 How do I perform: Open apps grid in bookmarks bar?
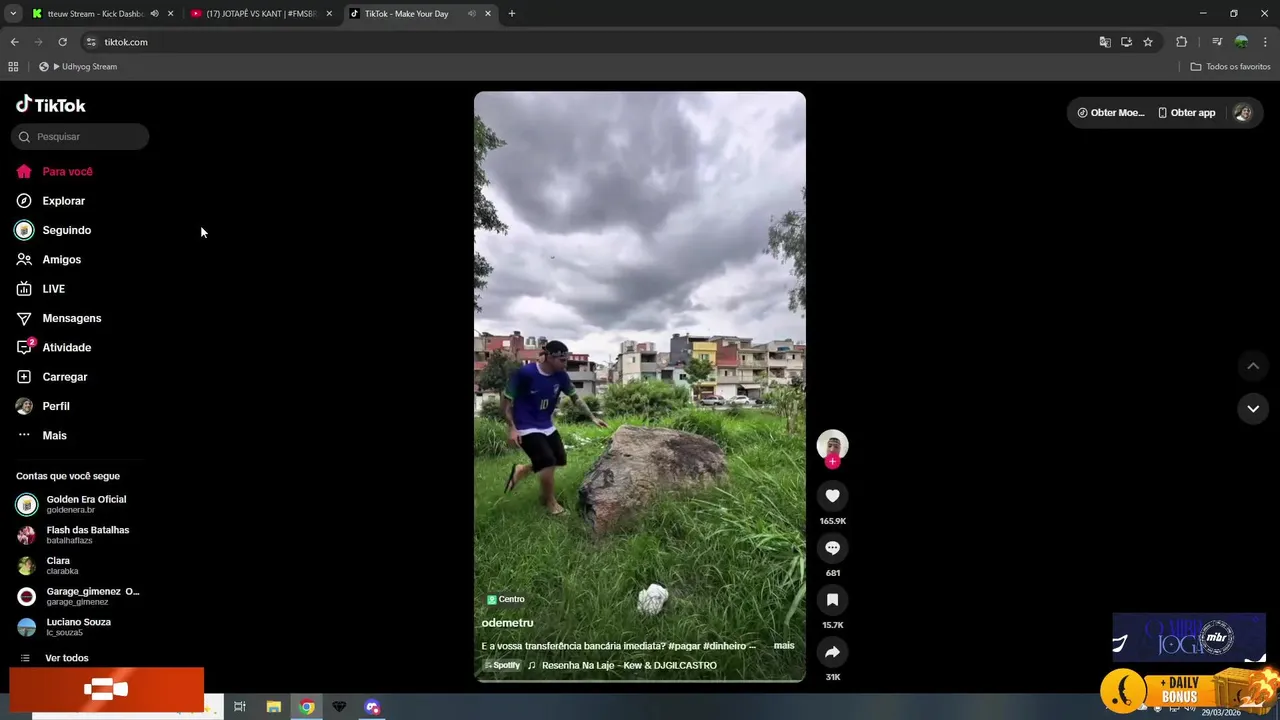tap(13, 67)
